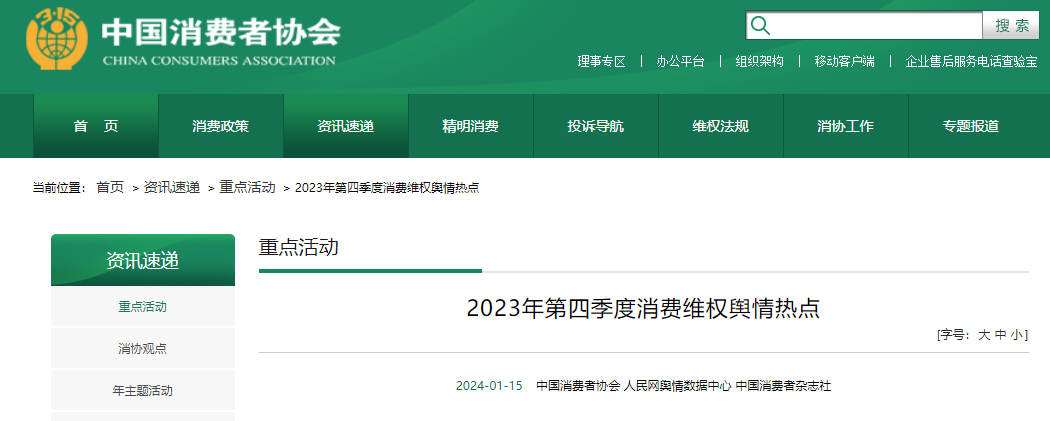Open the 消协工作 navigation tab
Screen dimensions: 1050x421
845,126
